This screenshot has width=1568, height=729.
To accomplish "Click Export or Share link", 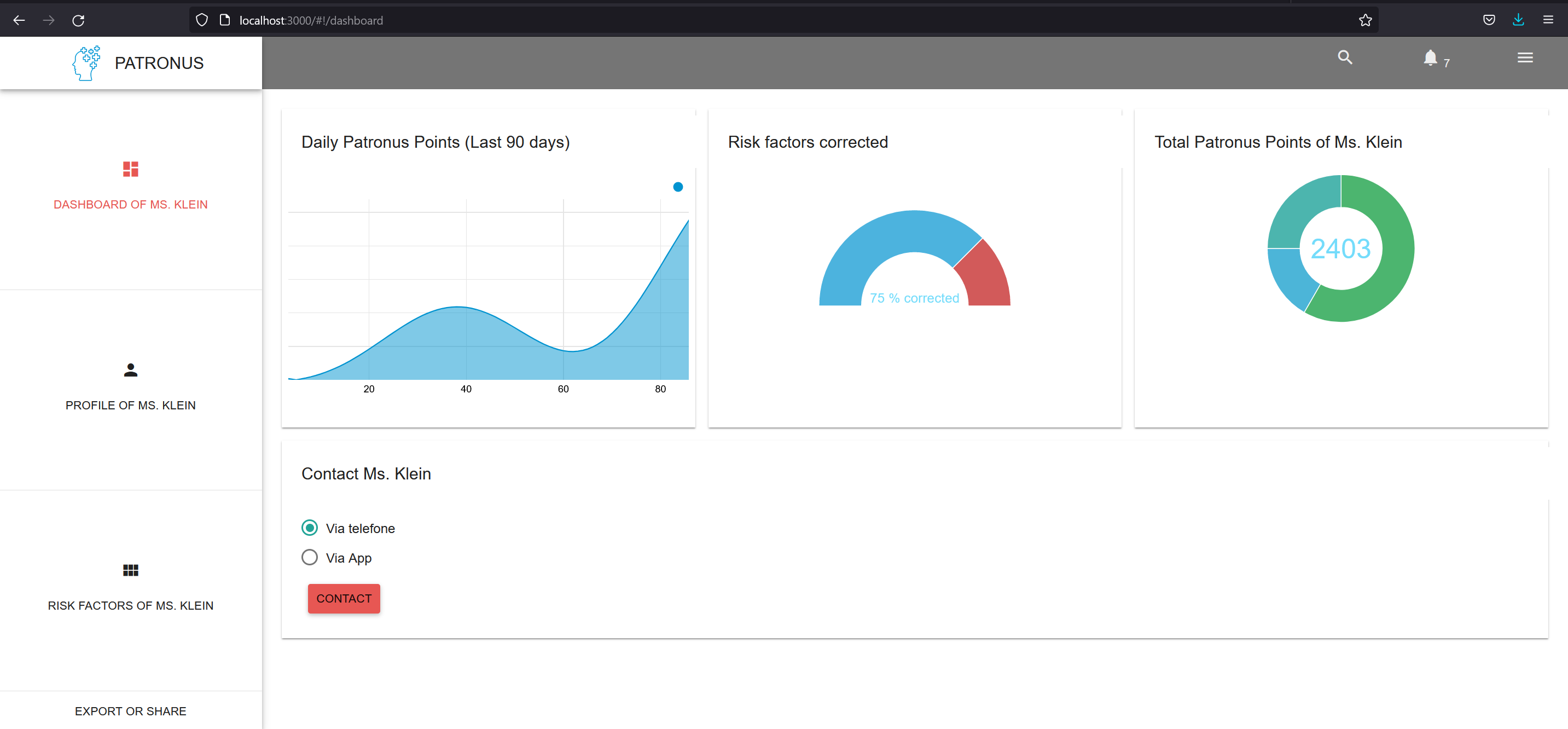I will pos(130,711).
